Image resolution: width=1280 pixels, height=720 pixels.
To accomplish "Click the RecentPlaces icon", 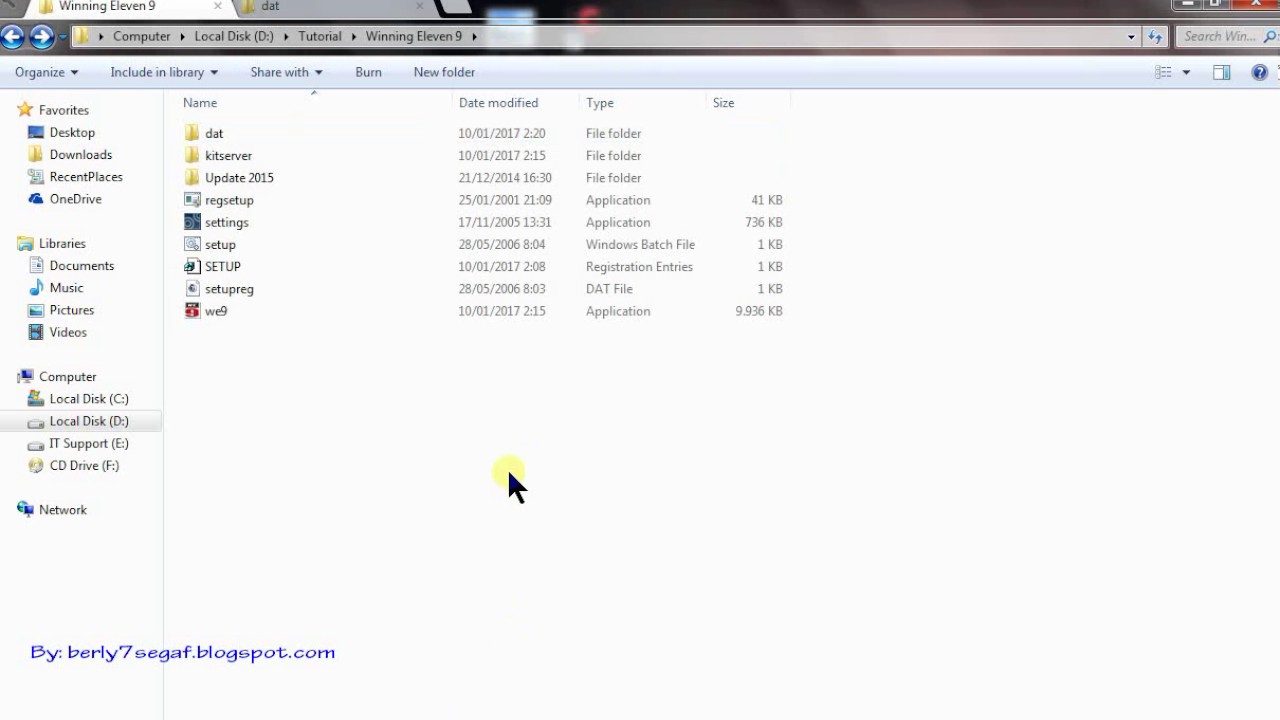I will [36, 176].
